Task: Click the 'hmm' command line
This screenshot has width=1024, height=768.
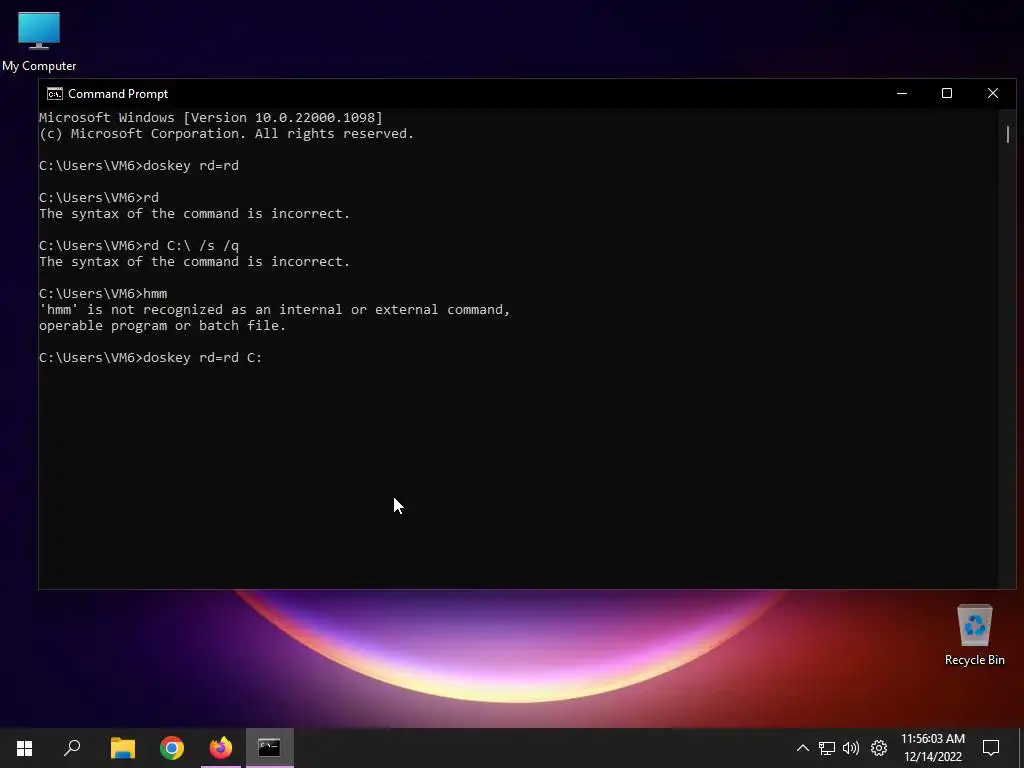Action: (x=103, y=293)
